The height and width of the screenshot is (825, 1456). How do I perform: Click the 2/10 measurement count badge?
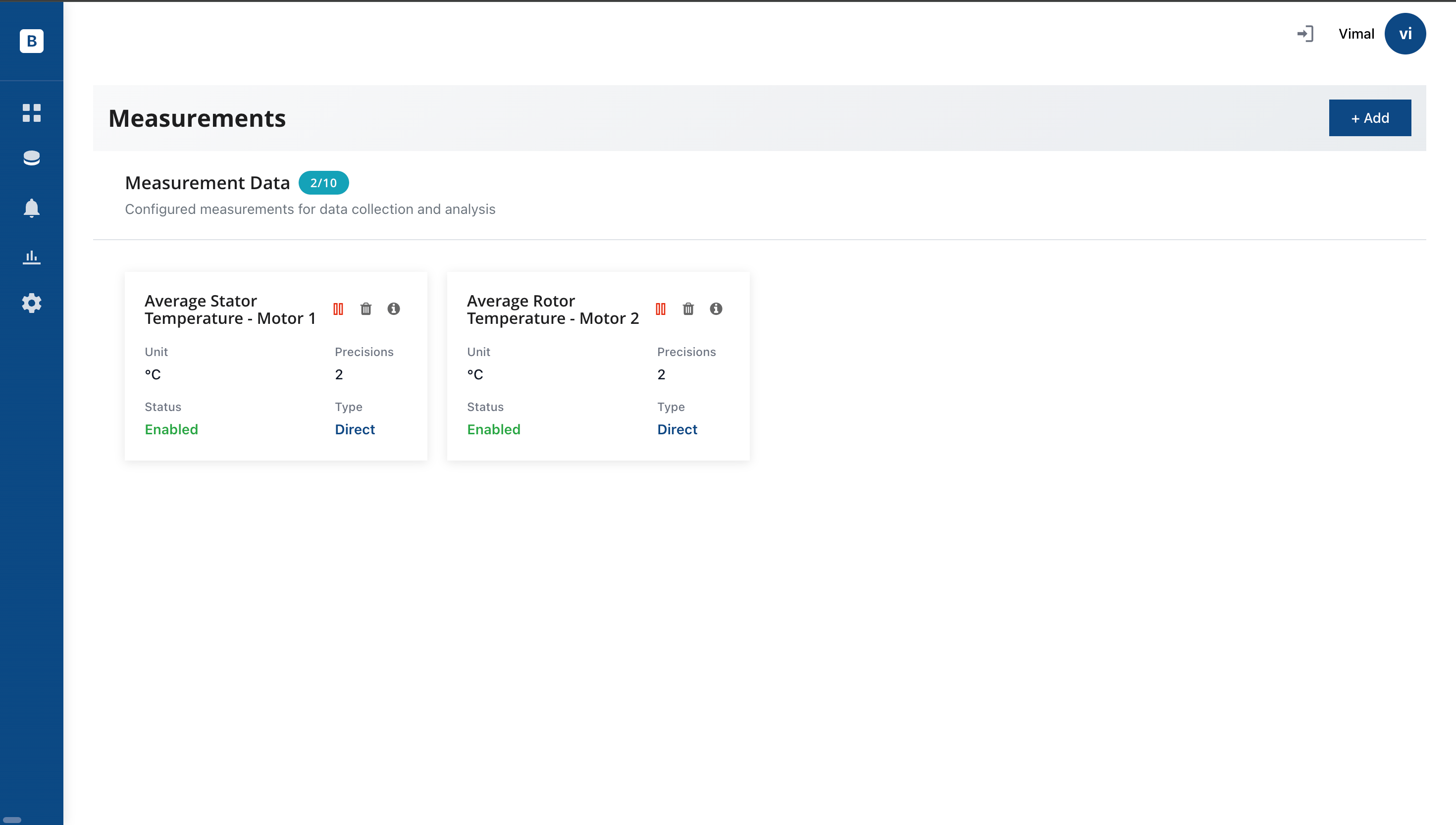(323, 183)
